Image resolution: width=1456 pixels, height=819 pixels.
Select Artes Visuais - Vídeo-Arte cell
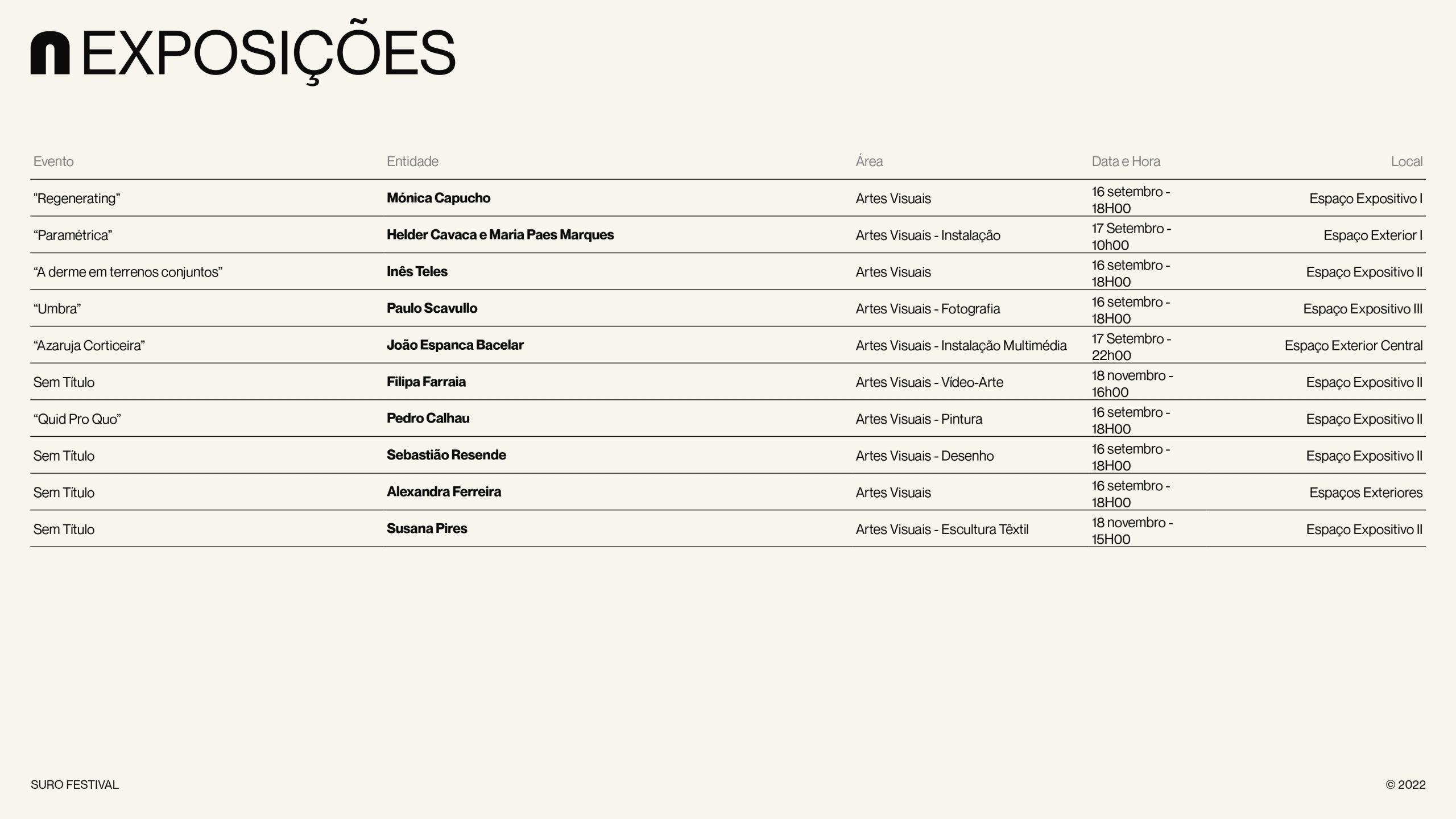[x=929, y=382]
